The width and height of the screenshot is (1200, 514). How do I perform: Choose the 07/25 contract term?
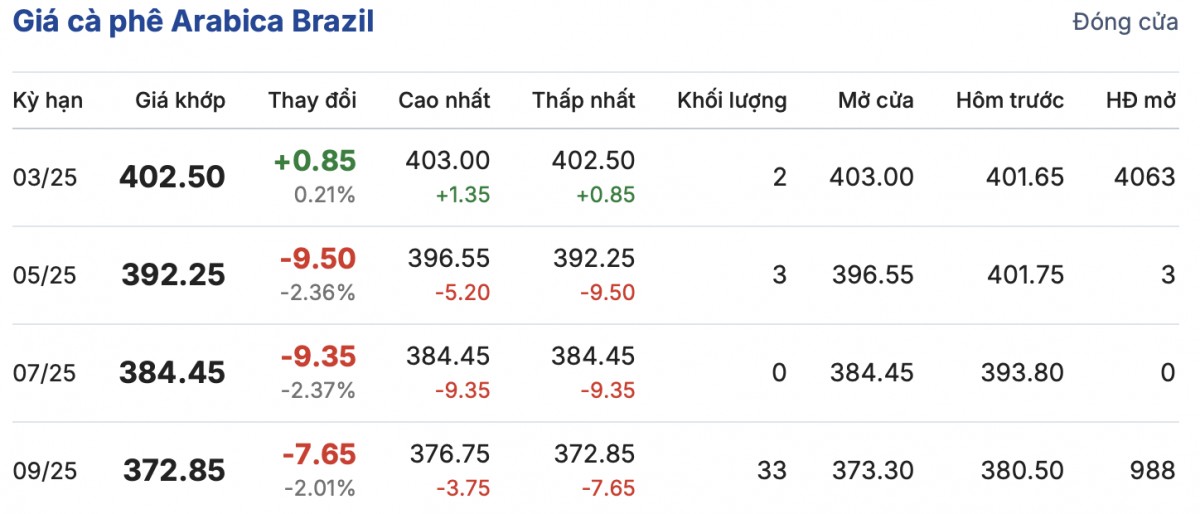[x=45, y=374]
